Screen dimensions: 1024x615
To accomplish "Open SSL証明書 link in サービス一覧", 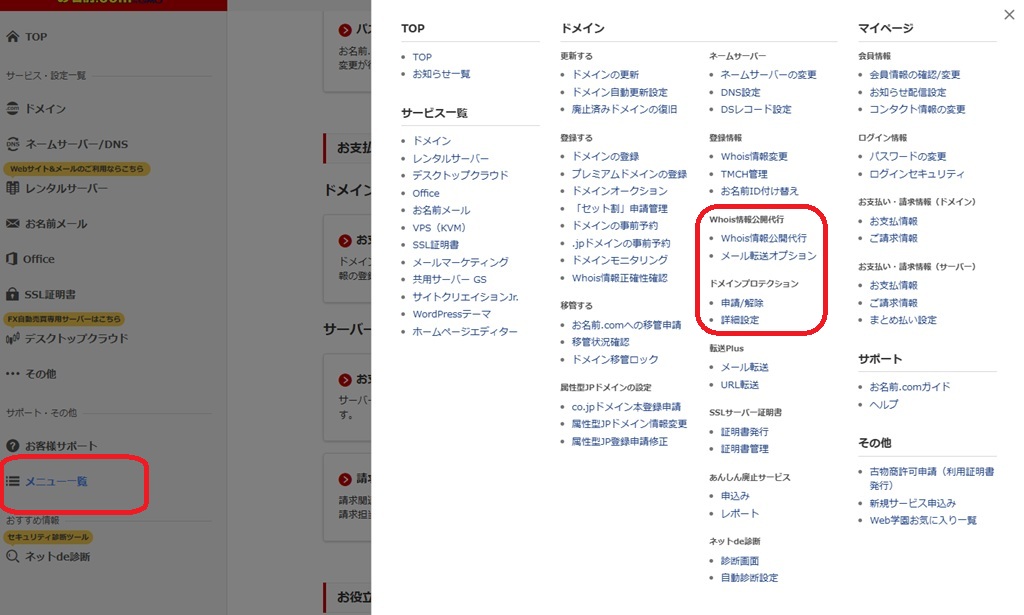I will tap(436, 244).
